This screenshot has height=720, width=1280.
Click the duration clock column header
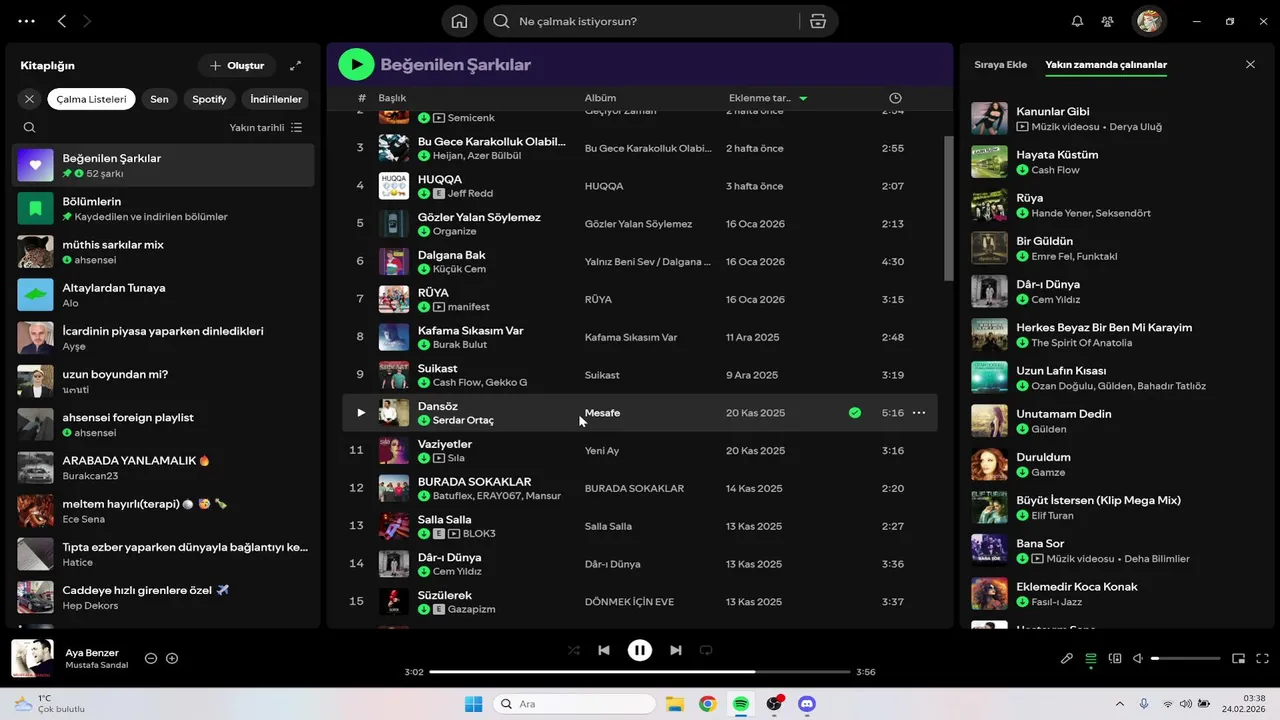895,98
